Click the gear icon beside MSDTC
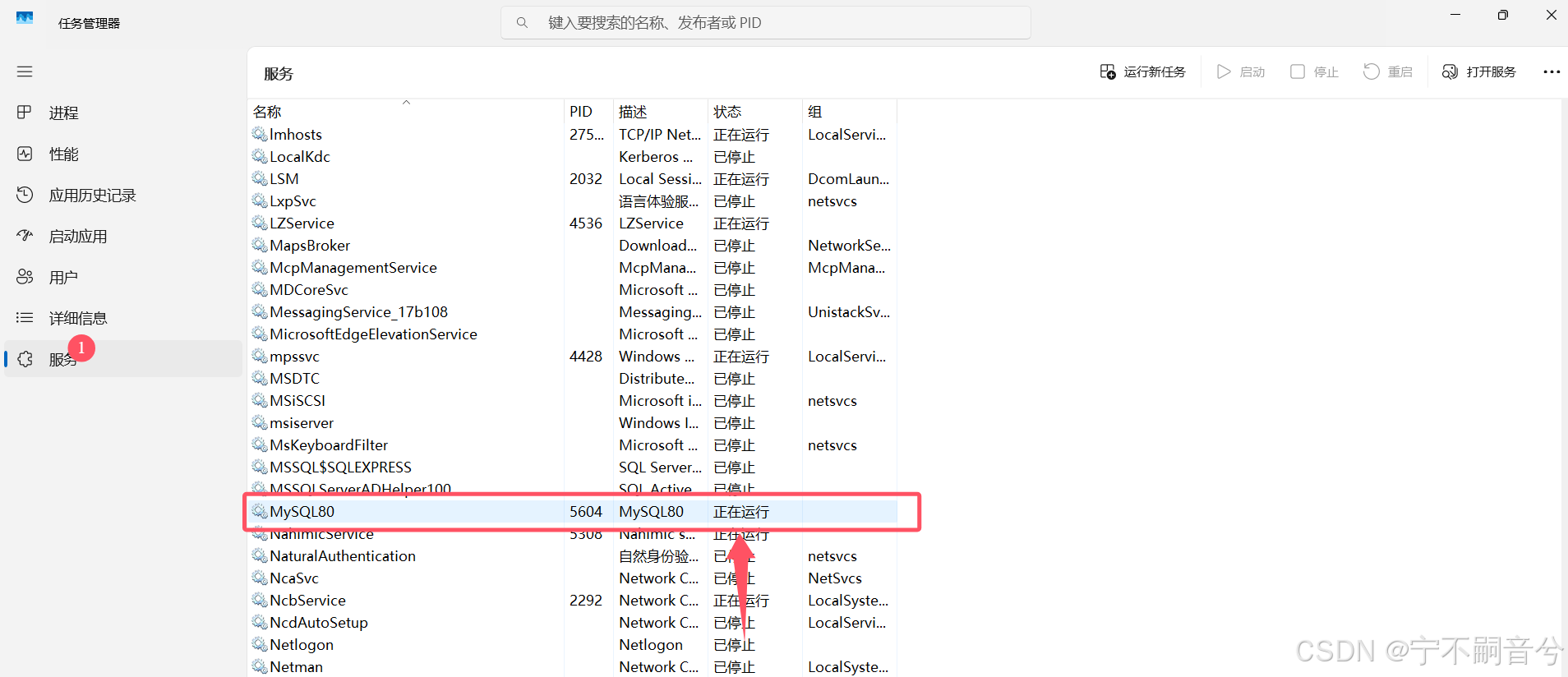The width and height of the screenshot is (1568, 677). point(260,378)
